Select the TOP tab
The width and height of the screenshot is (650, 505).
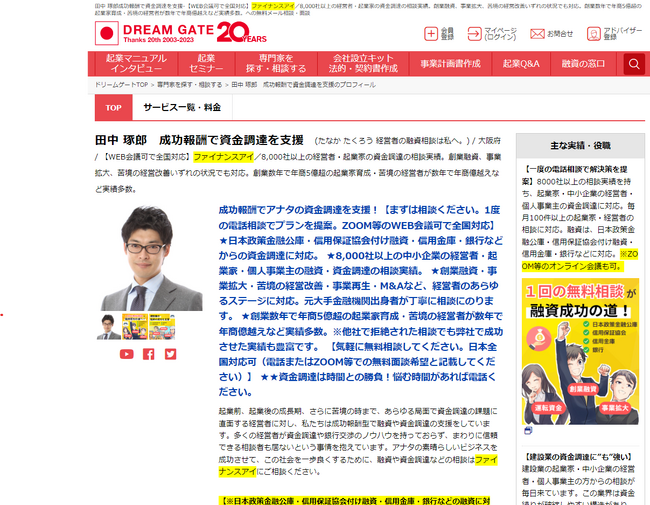[x=114, y=107]
